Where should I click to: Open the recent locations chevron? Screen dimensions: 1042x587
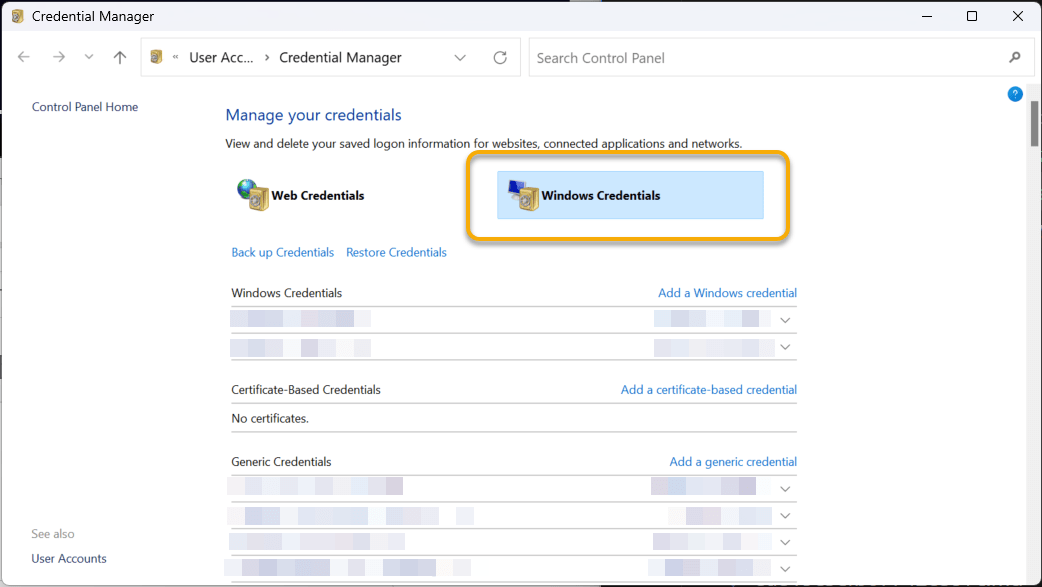[89, 57]
